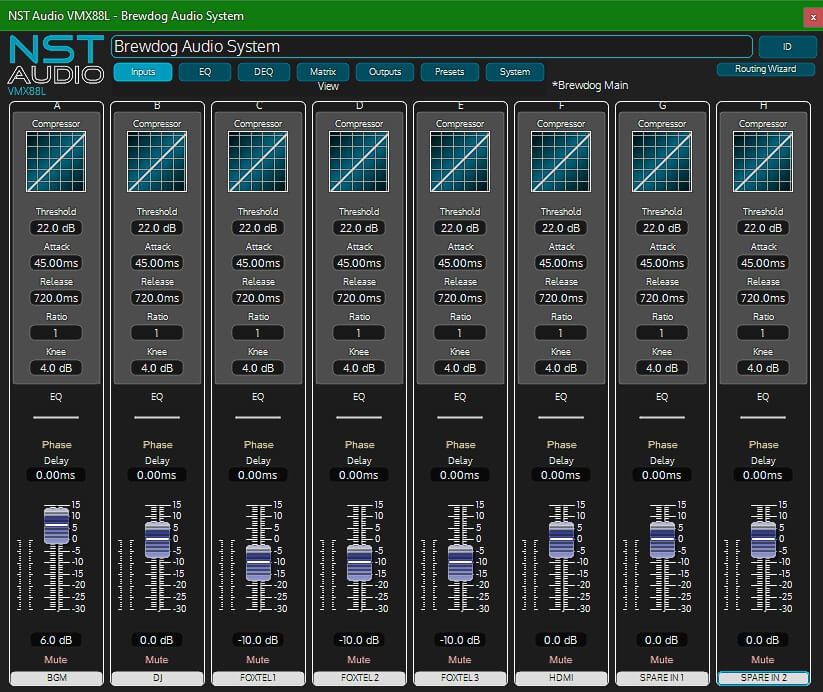Mute the BGM input channel
Image resolution: width=823 pixels, height=692 pixels.
tap(56, 659)
